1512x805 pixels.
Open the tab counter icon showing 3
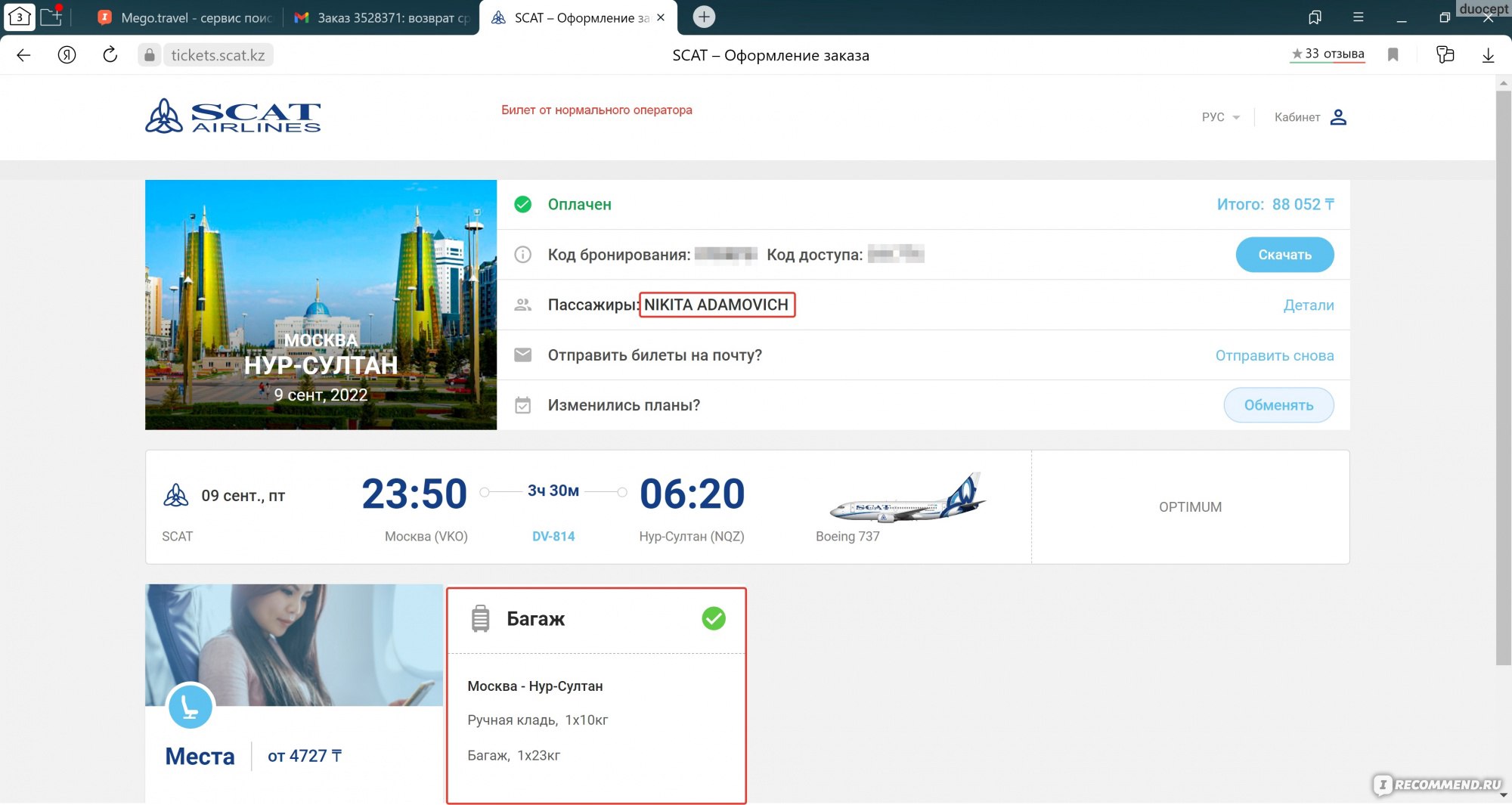[20, 17]
